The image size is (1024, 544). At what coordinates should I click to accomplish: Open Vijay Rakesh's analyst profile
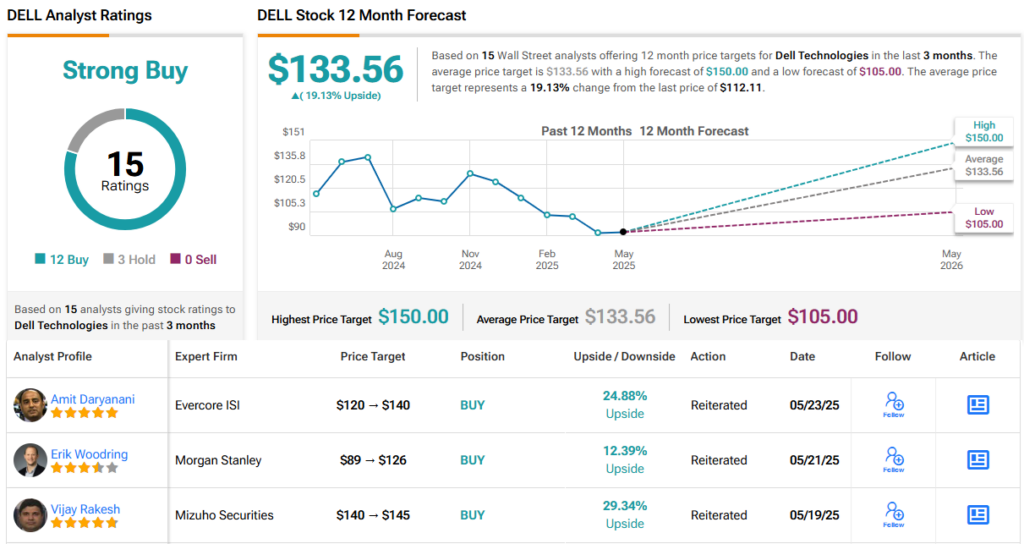(86, 509)
